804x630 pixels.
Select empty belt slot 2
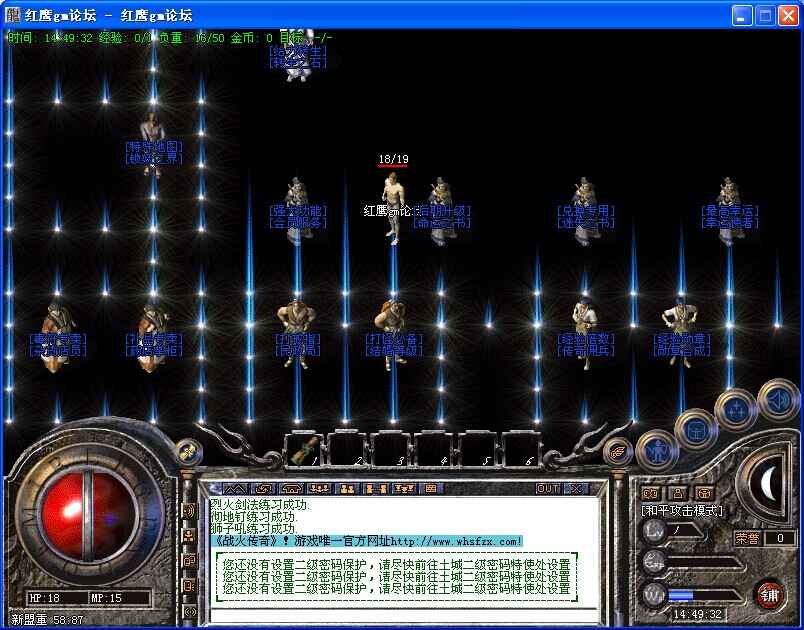(x=347, y=450)
